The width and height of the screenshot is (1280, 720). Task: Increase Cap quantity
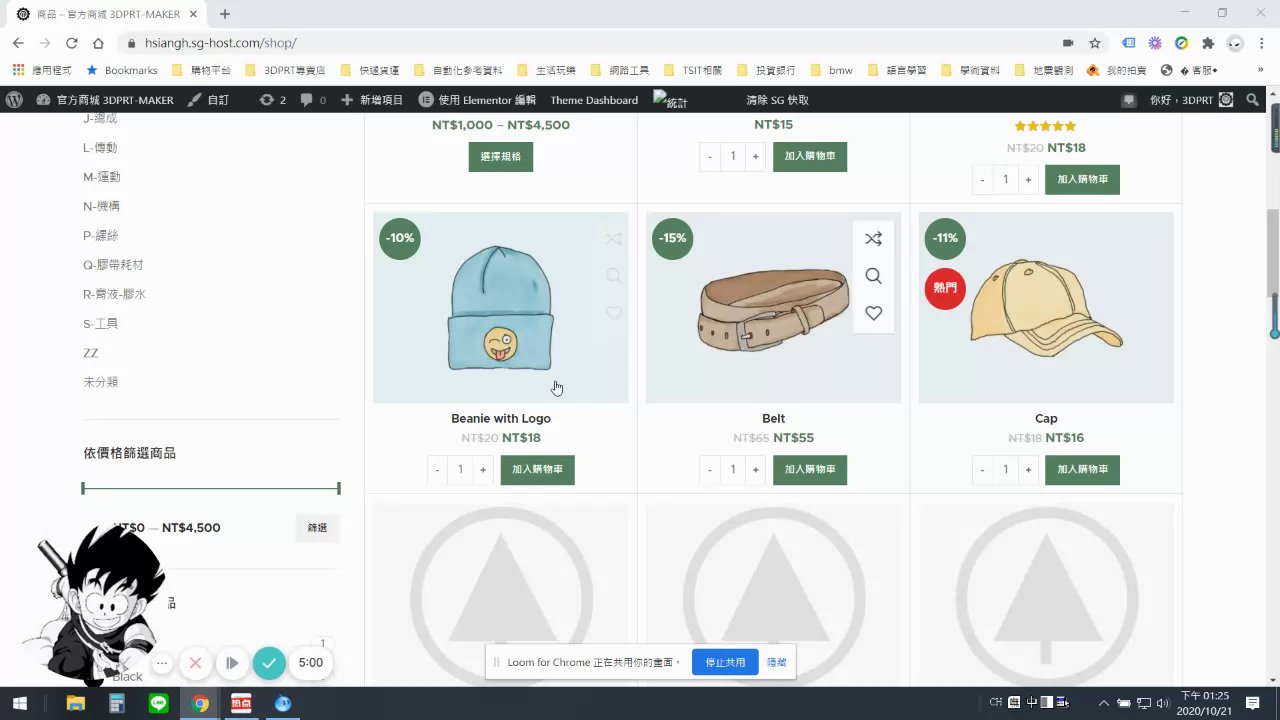click(x=1028, y=470)
